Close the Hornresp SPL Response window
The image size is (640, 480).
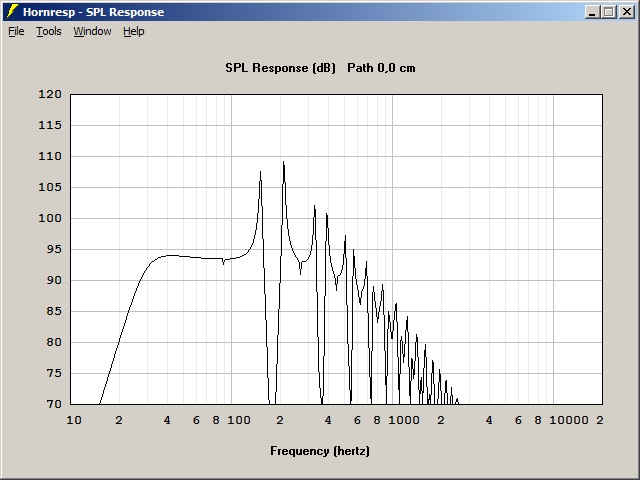pyautogui.click(x=626, y=12)
